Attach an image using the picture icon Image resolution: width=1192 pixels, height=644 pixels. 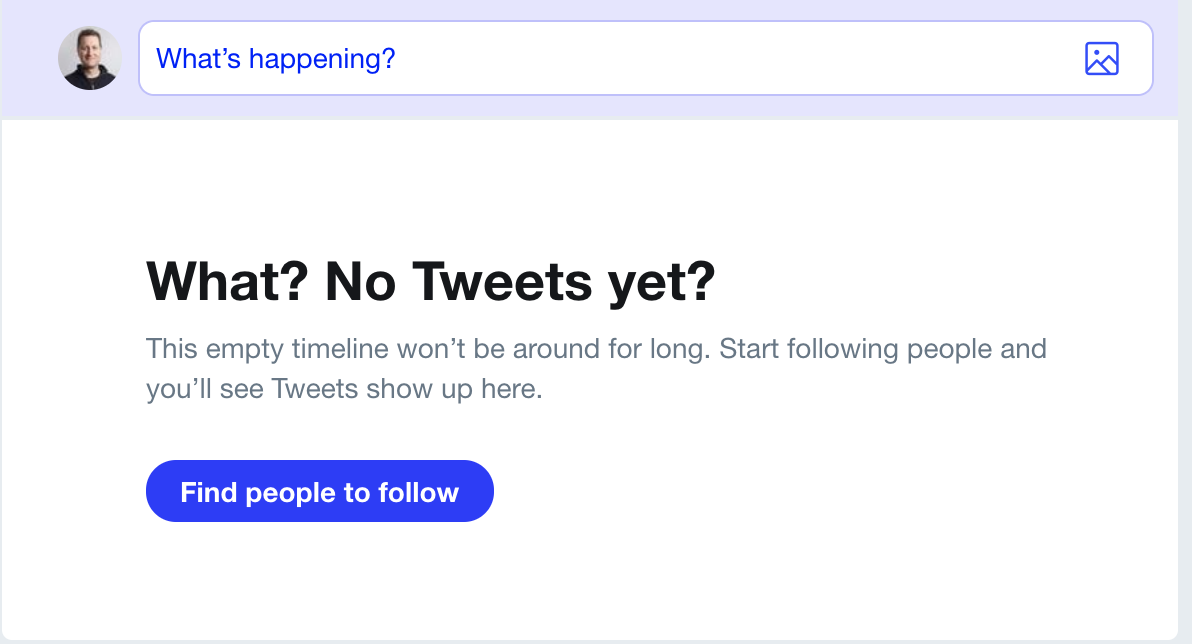pos(1101,59)
